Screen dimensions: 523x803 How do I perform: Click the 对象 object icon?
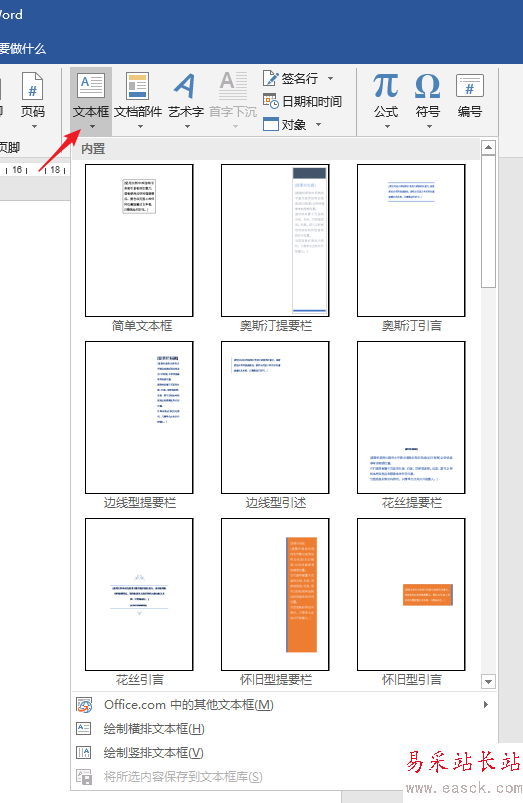[270, 124]
